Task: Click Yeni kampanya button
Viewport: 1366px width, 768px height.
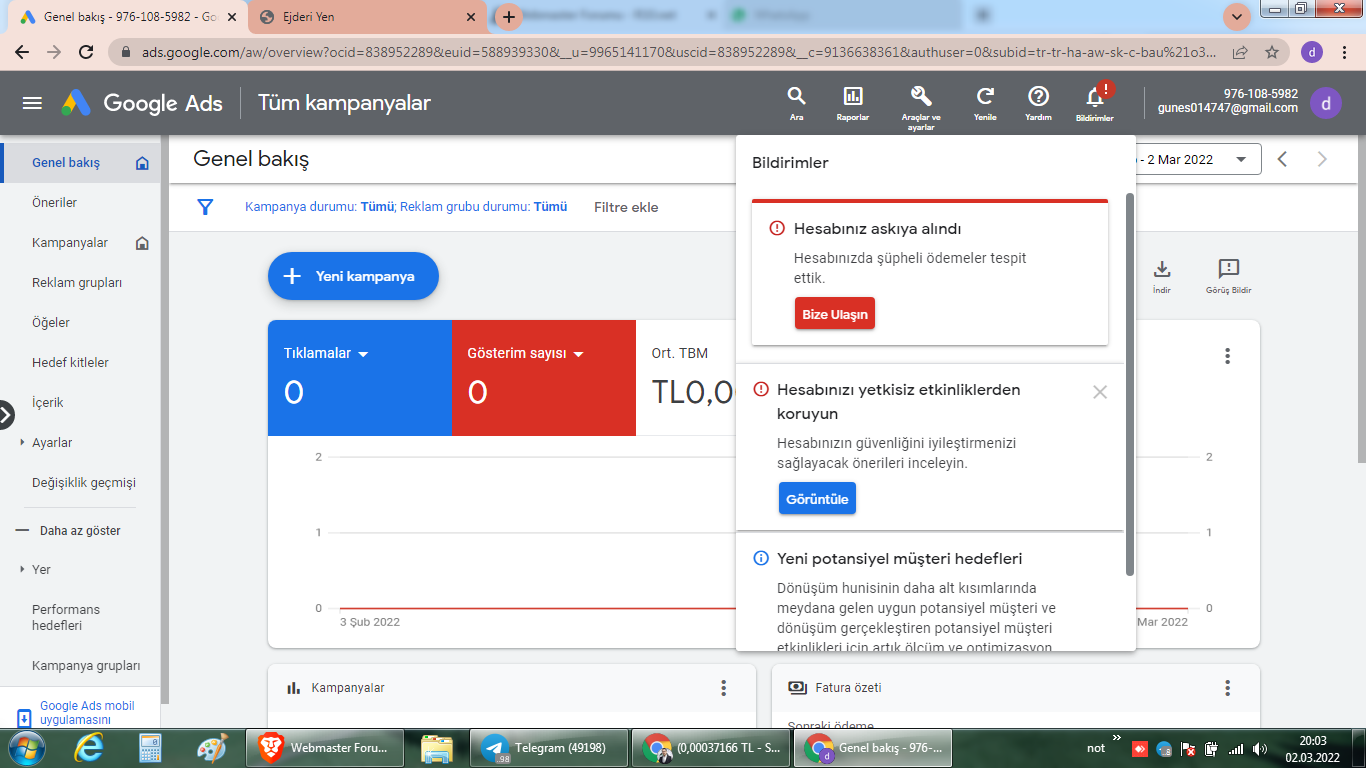Action: [353, 276]
